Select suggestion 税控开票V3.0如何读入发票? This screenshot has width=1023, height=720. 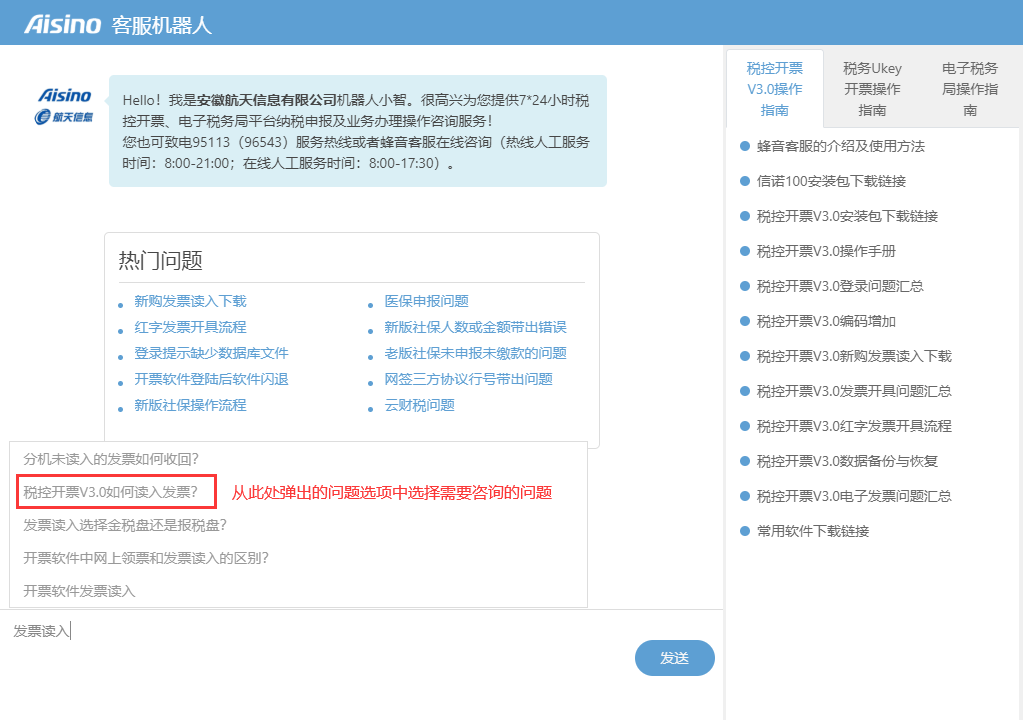pyautogui.click(x=298, y=492)
